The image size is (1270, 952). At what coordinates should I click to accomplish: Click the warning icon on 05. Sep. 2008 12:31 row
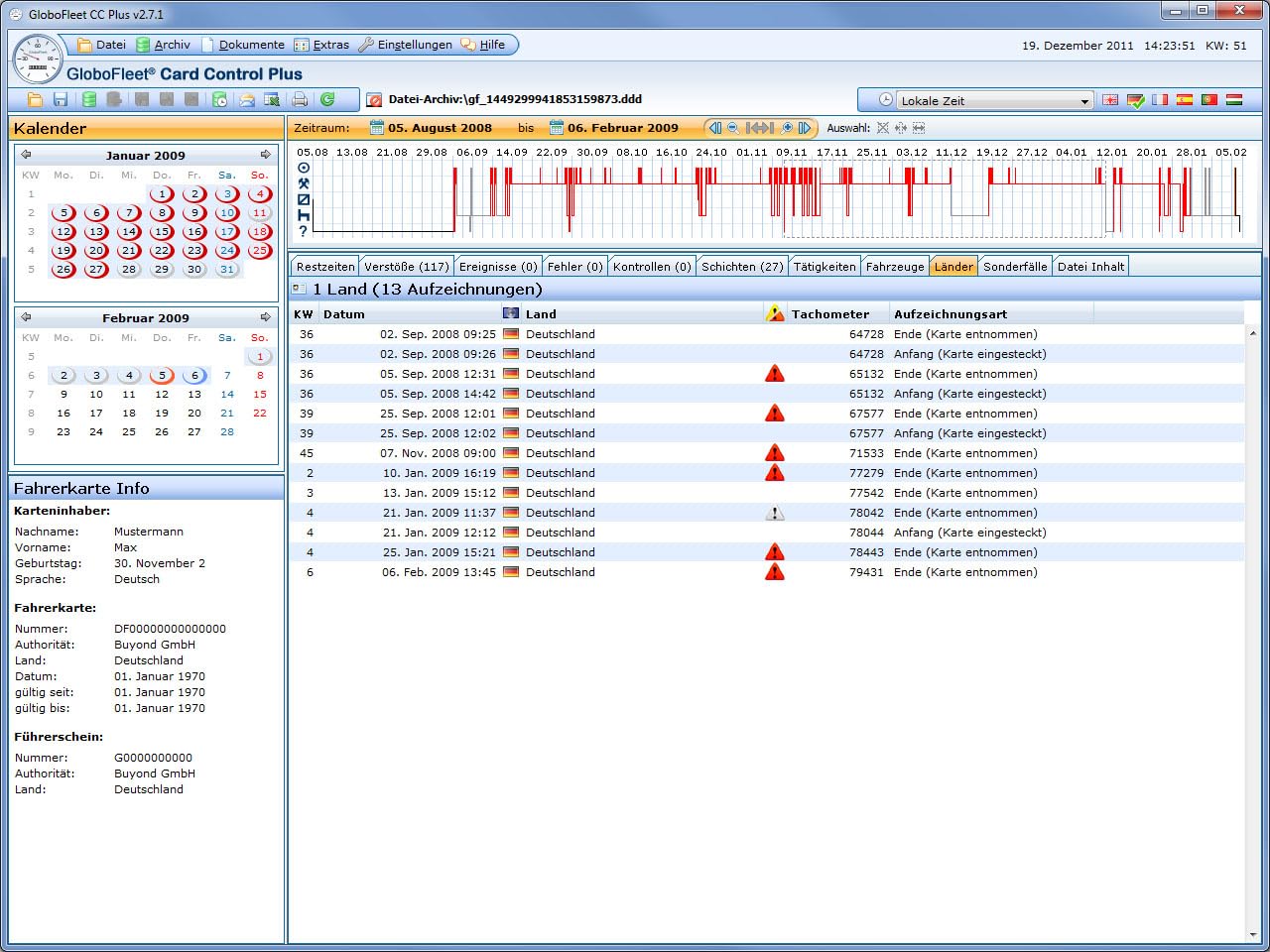[775, 374]
